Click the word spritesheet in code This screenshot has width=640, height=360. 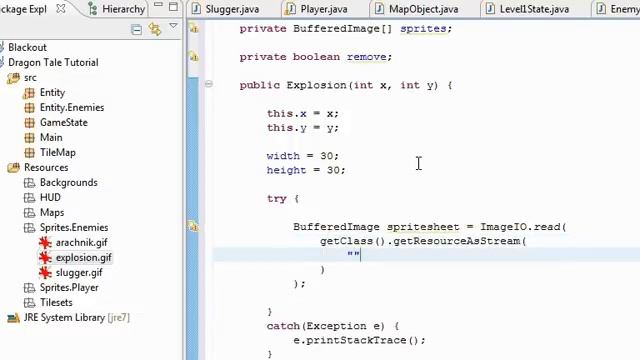pyautogui.click(x=423, y=227)
